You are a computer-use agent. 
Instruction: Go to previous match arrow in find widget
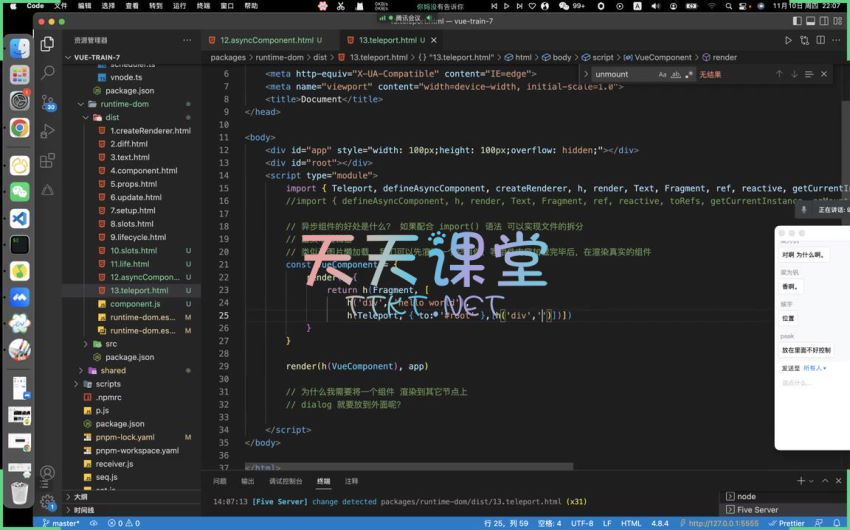click(x=779, y=74)
